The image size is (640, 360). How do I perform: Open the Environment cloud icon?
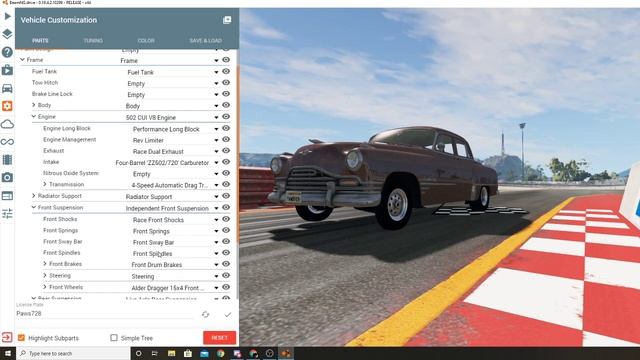(x=7, y=124)
